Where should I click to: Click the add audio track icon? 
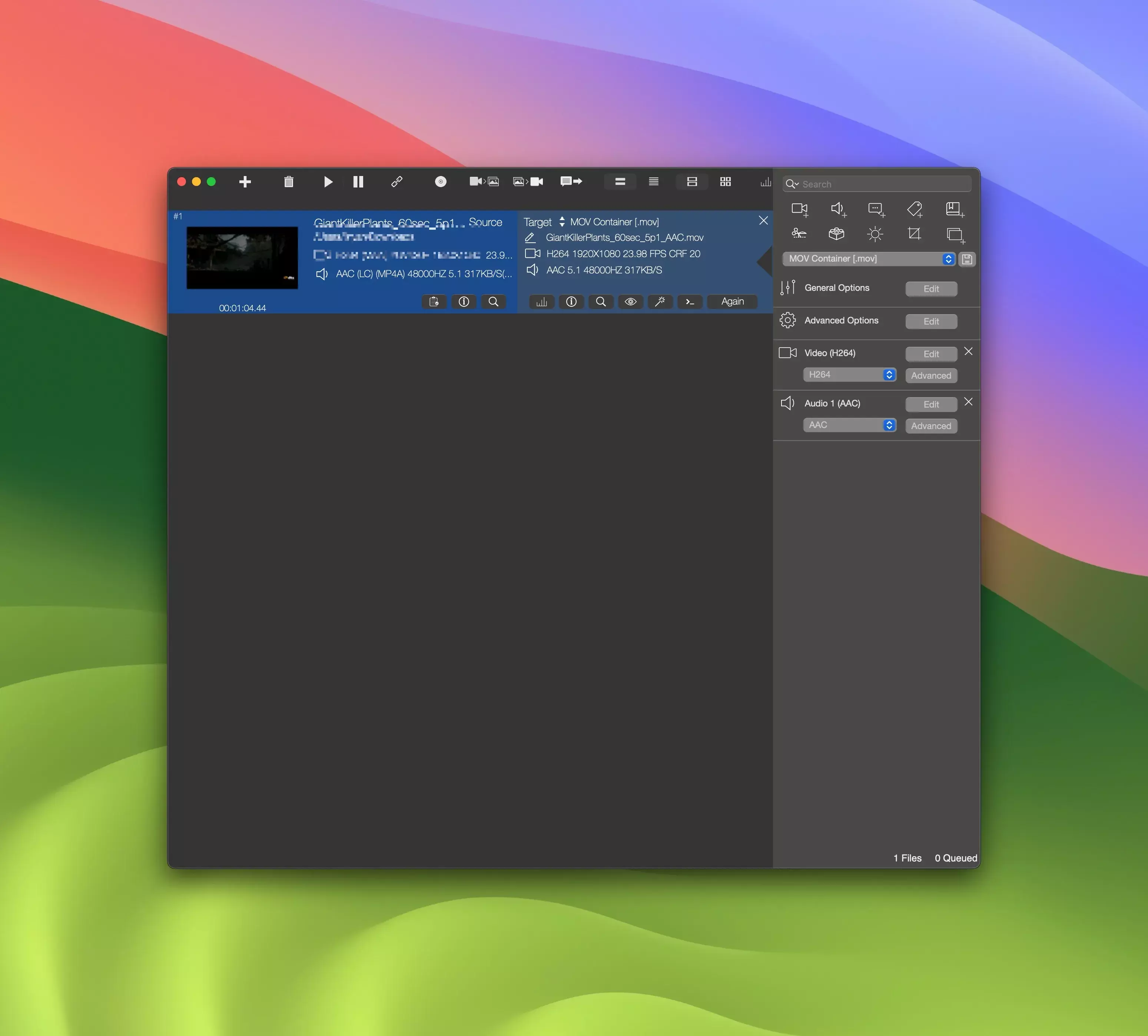(838, 209)
